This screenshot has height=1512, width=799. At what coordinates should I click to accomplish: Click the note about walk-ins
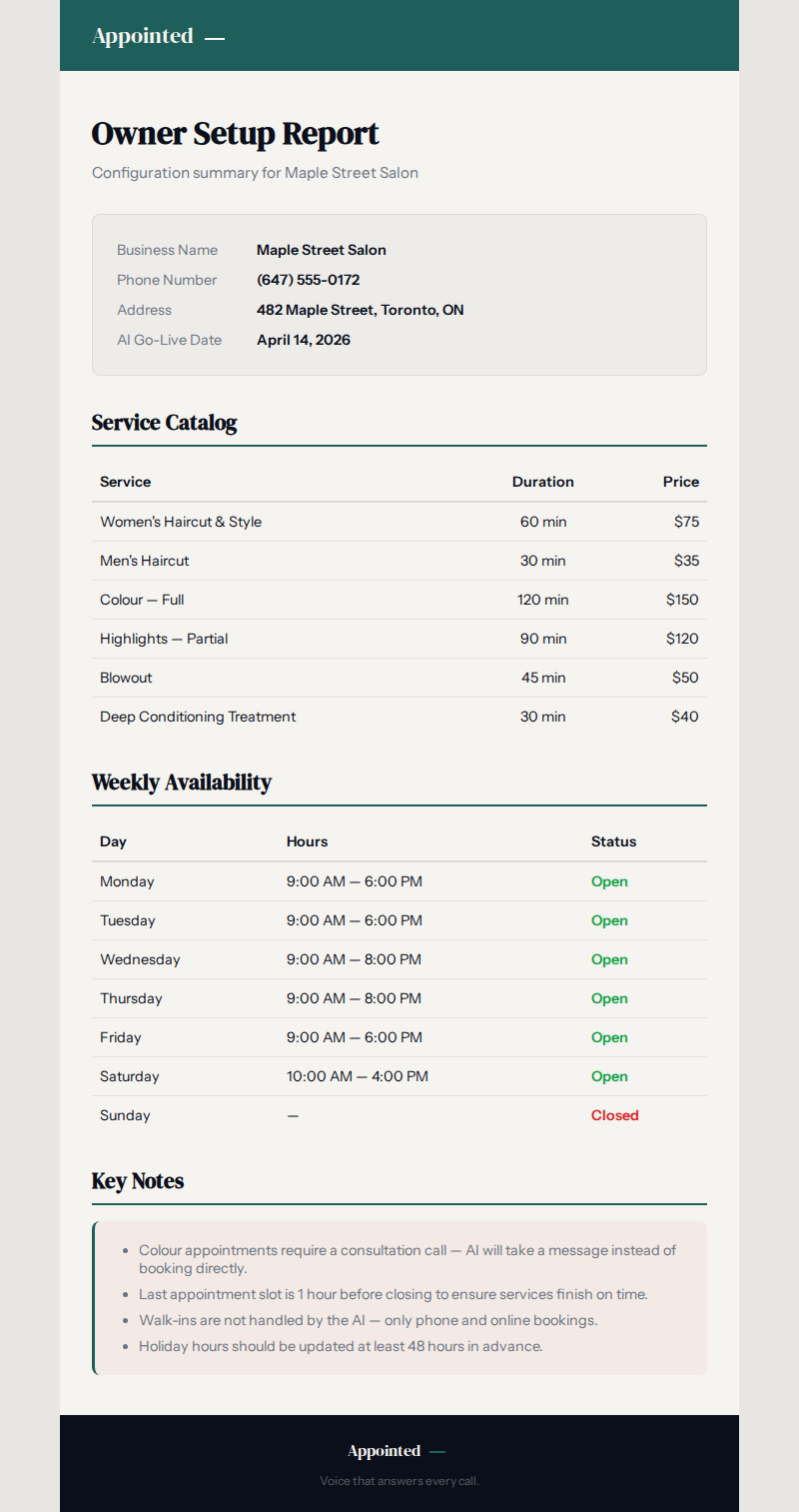coord(368,1320)
